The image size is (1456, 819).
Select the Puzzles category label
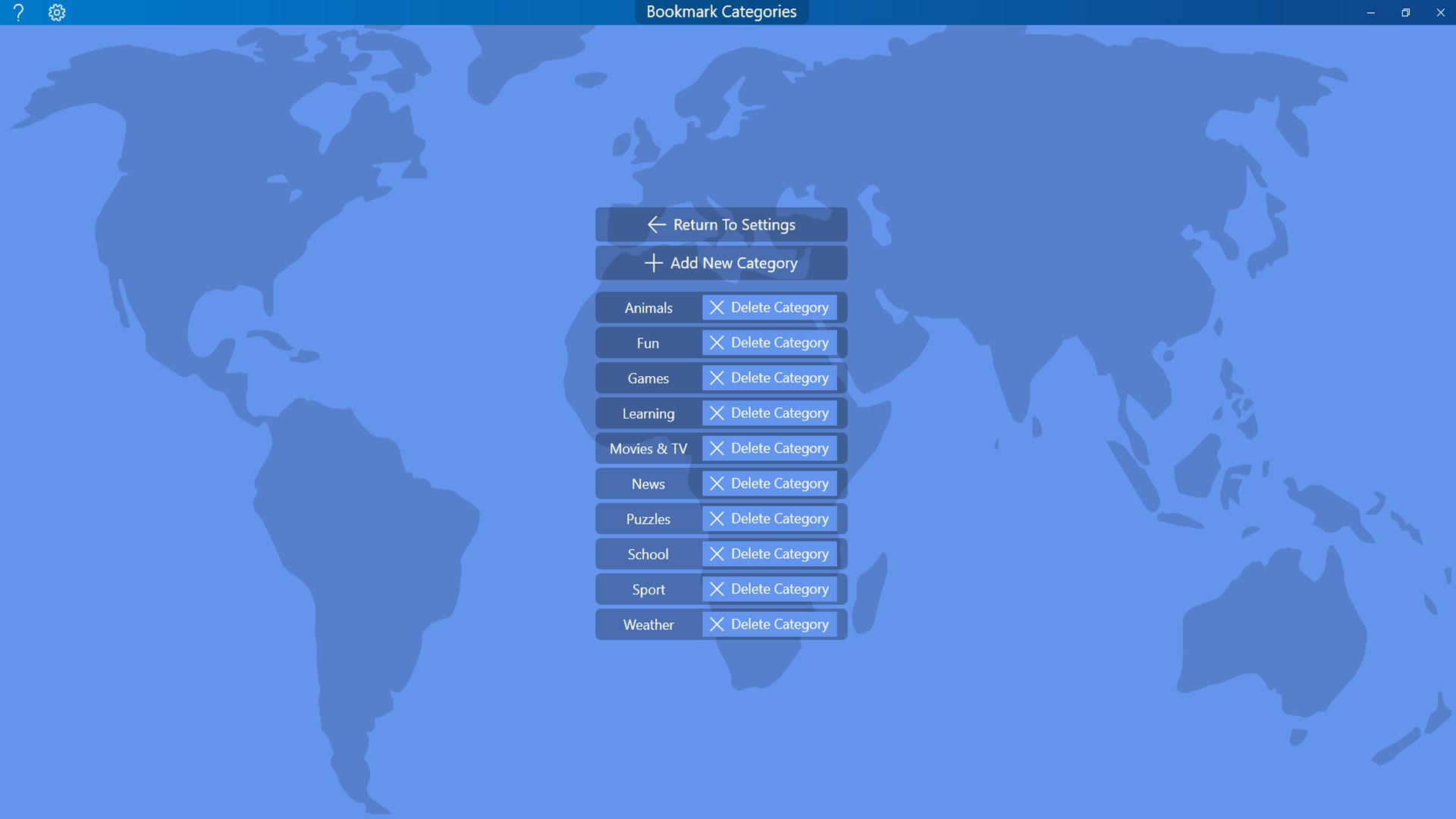click(648, 519)
